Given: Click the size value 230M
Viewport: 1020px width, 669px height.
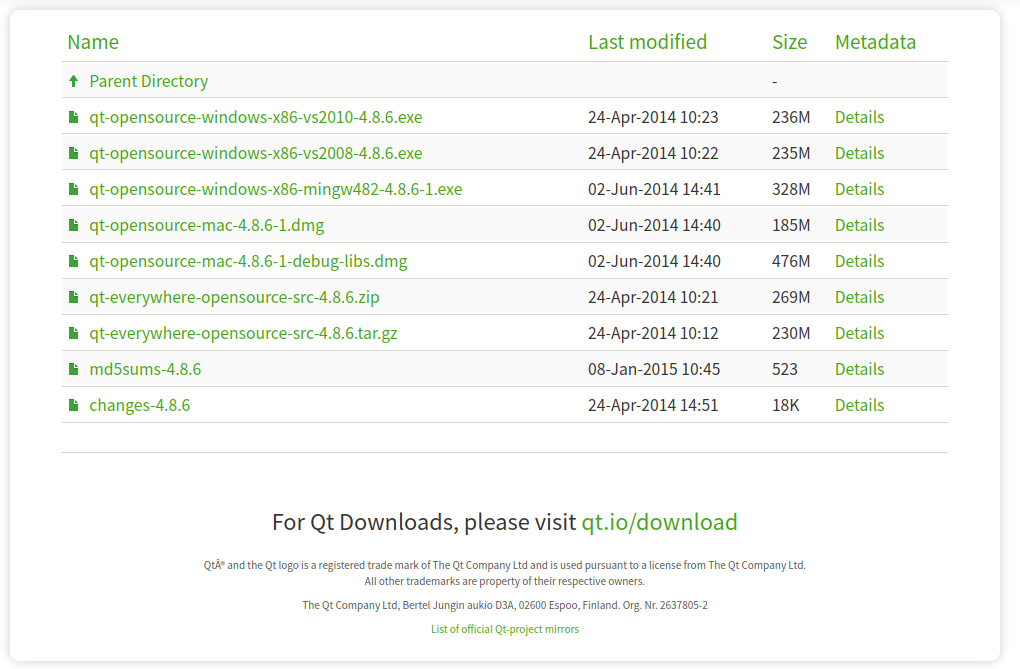Looking at the screenshot, I should [791, 333].
